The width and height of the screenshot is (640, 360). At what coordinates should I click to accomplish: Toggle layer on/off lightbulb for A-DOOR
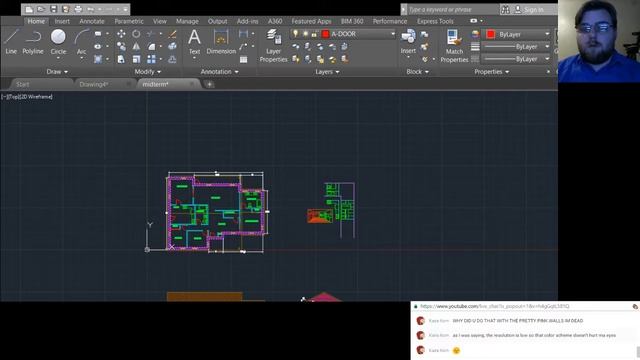tap(296, 34)
